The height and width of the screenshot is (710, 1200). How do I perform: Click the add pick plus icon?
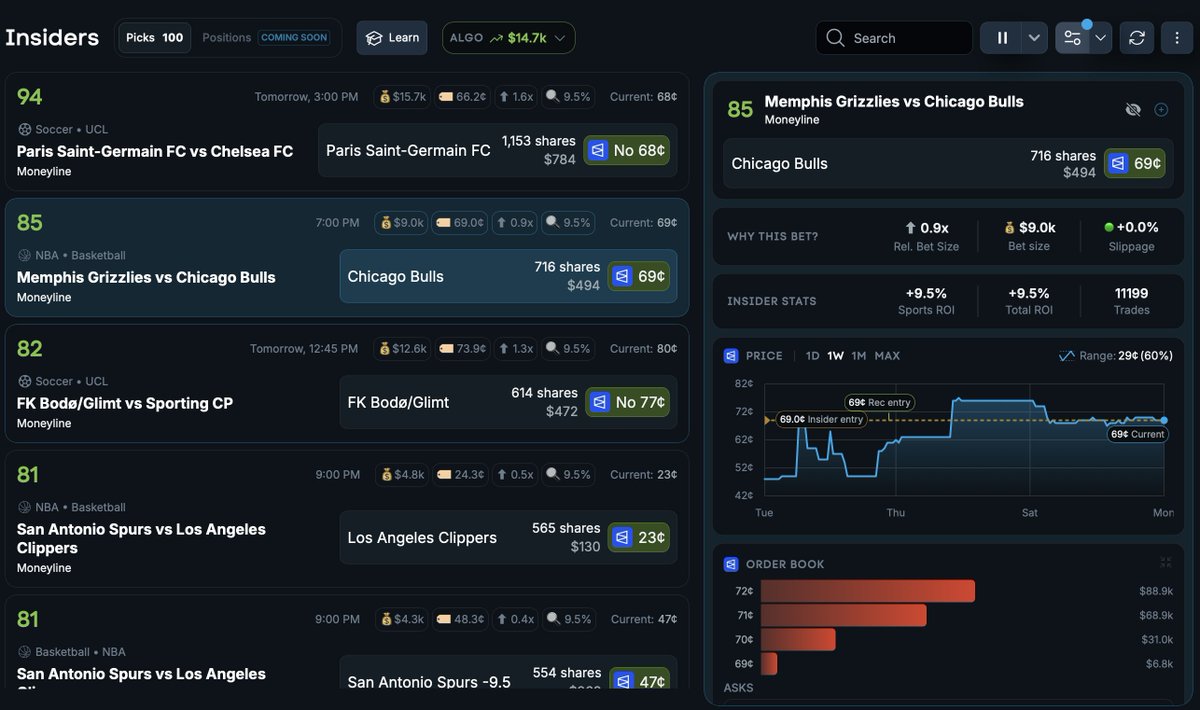click(1160, 110)
